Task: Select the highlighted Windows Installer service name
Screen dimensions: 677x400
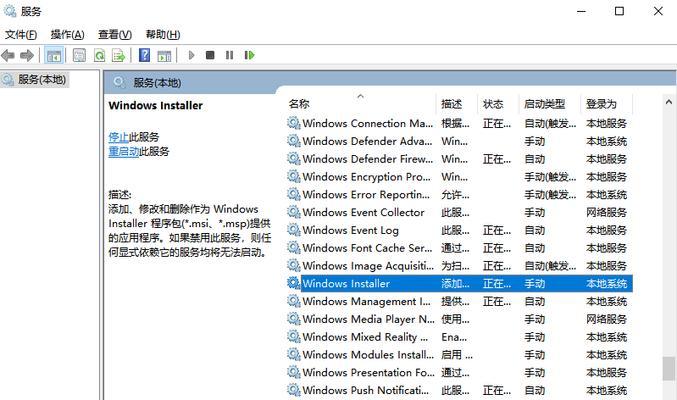Action: click(346, 283)
